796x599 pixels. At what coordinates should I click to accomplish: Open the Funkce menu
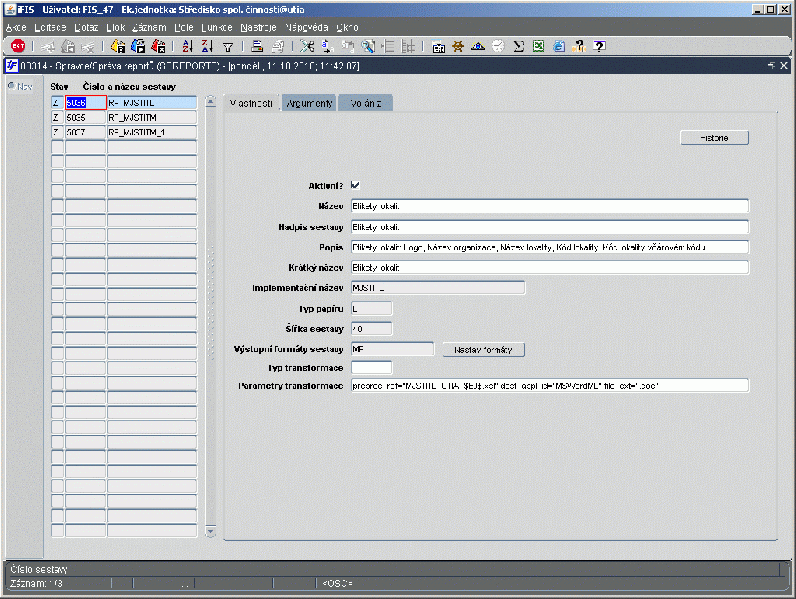(217, 27)
